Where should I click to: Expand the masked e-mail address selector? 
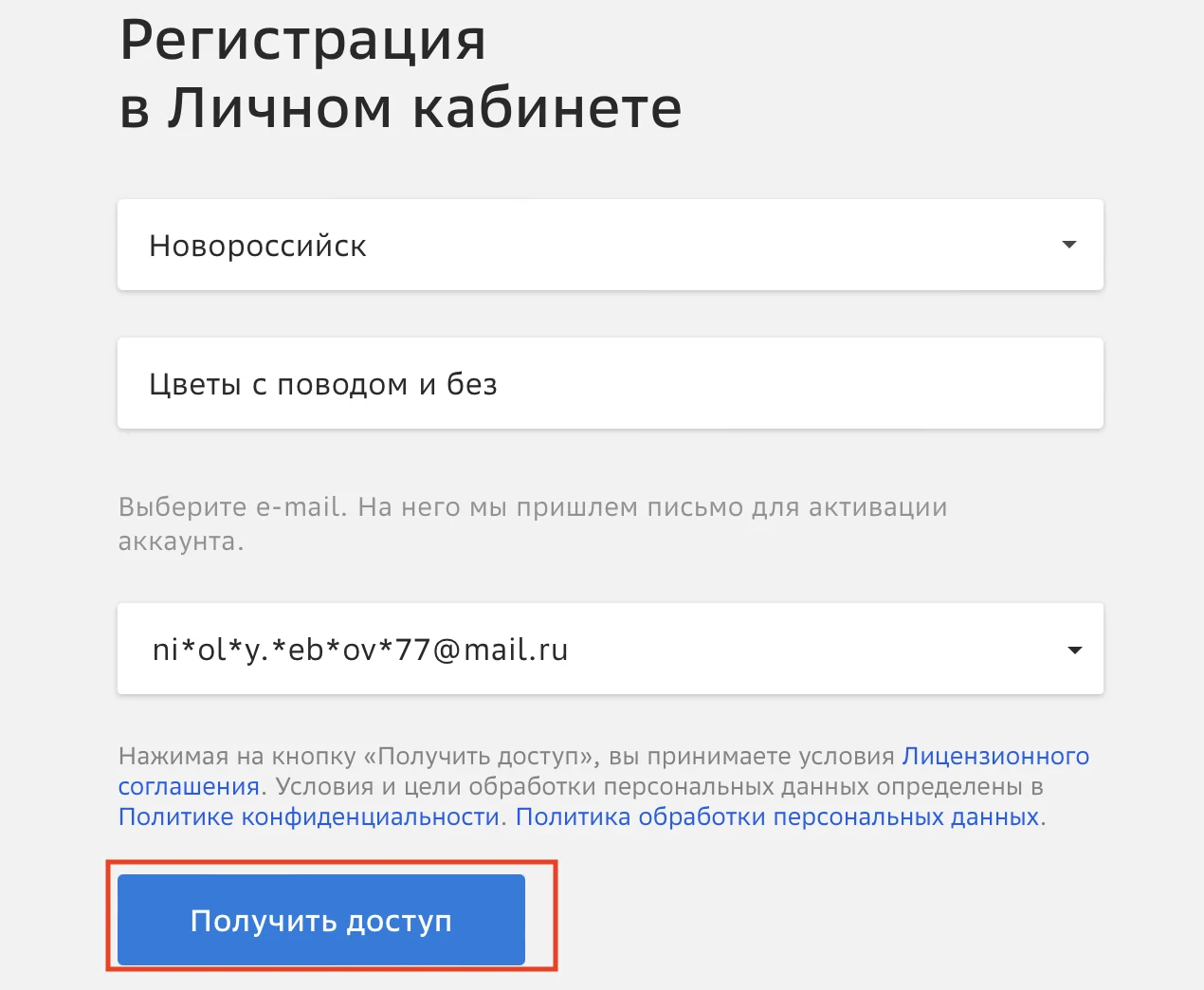[x=607, y=649]
